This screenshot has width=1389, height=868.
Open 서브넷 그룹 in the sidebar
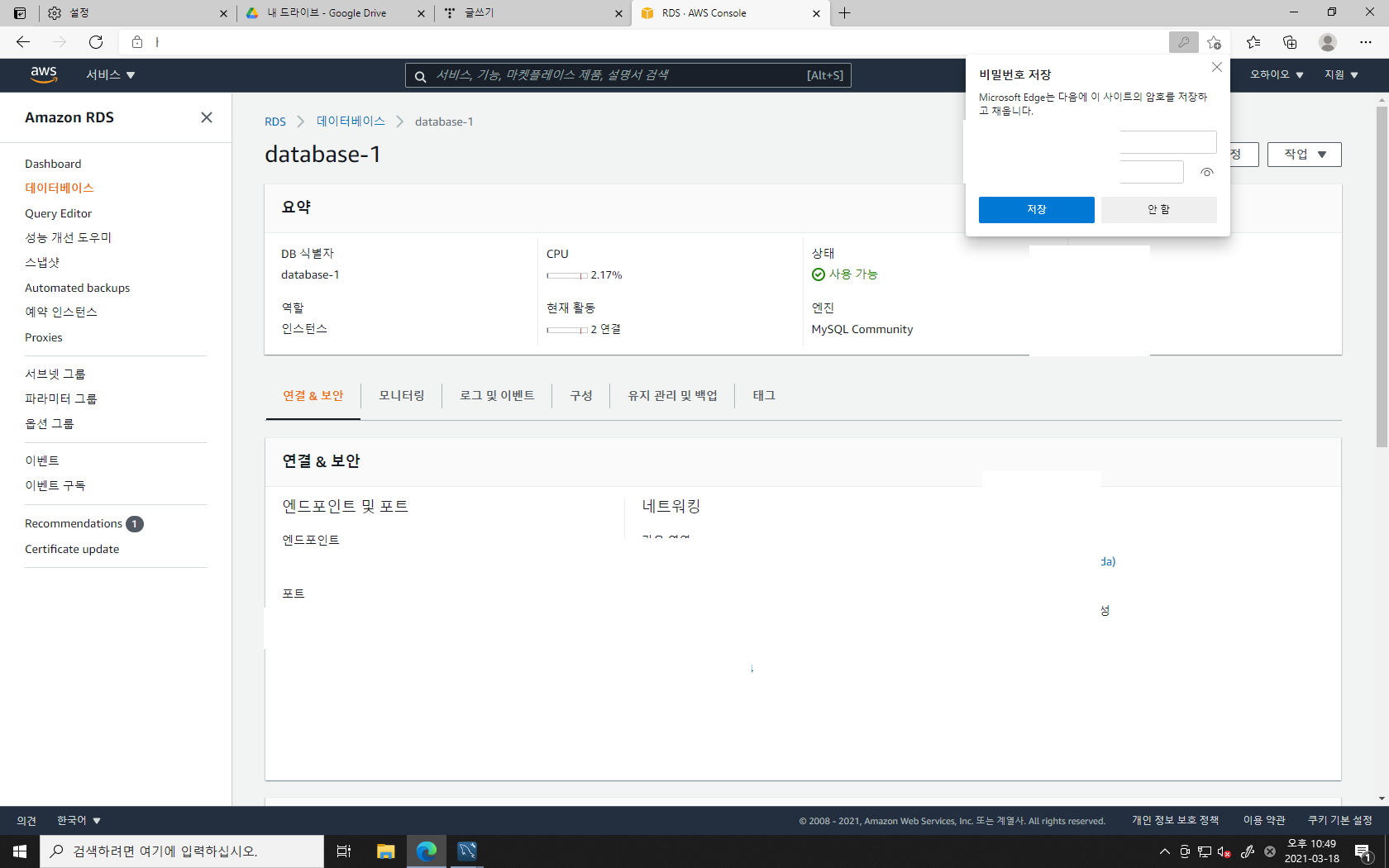pyautogui.click(x=55, y=374)
